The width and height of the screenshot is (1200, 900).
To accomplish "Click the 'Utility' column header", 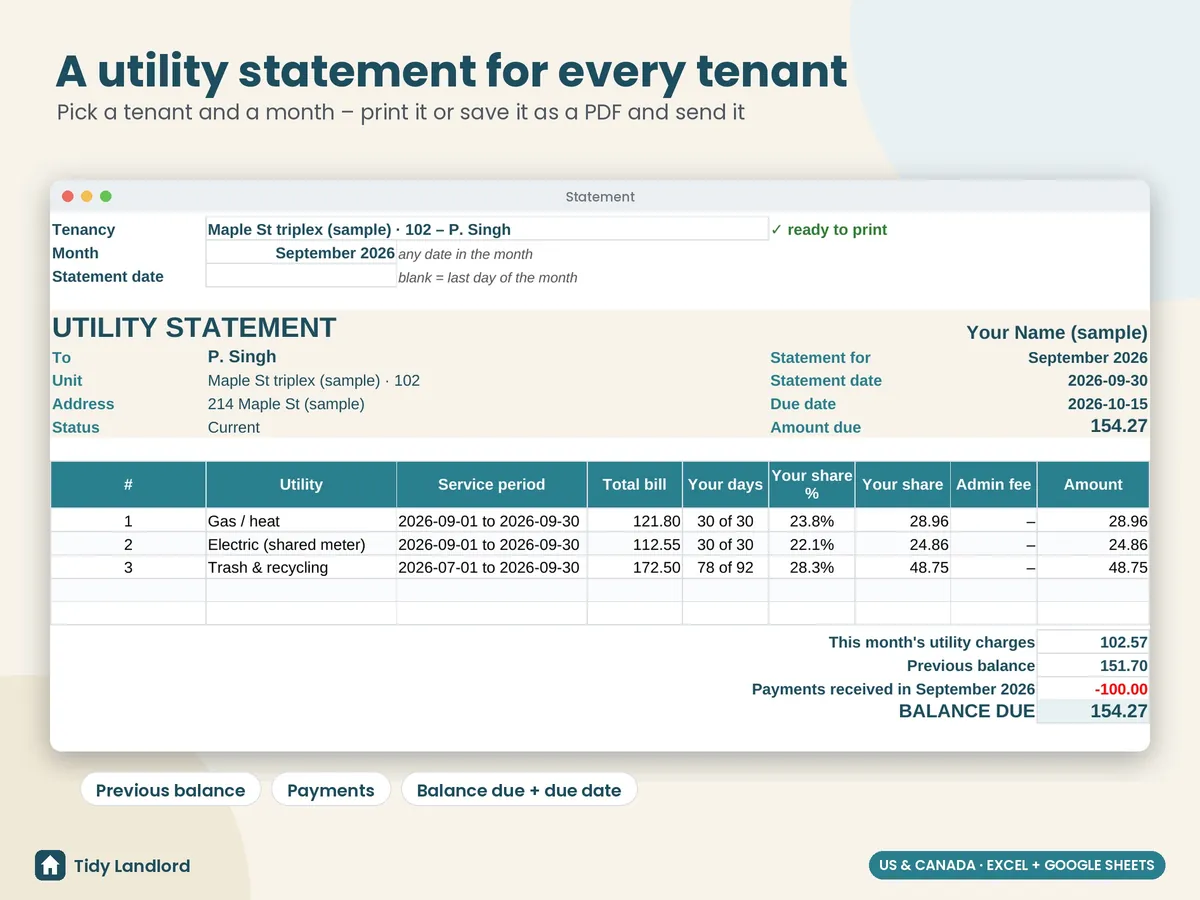I will coord(301,484).
